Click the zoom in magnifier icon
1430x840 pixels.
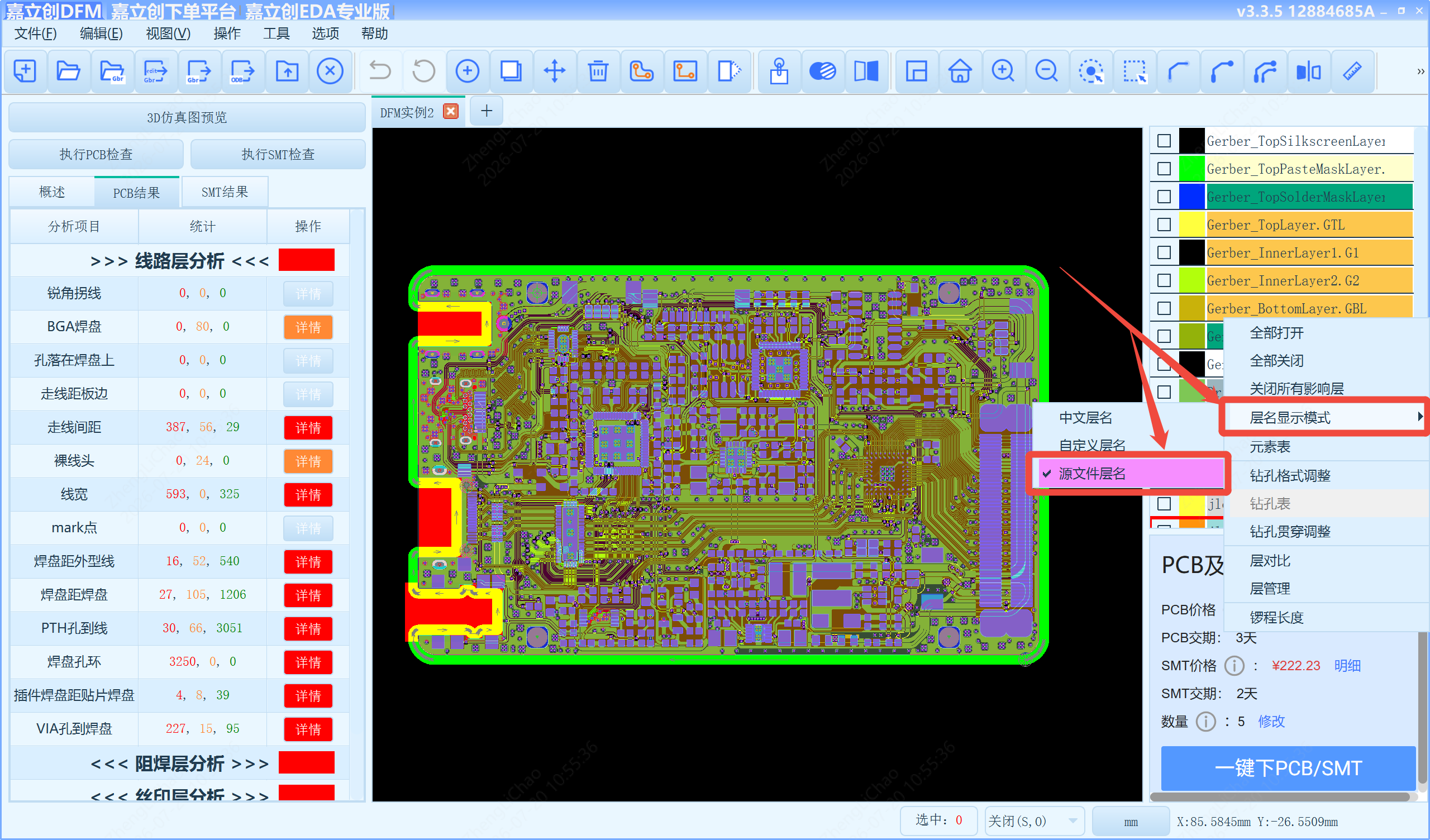pos(1003,71)
